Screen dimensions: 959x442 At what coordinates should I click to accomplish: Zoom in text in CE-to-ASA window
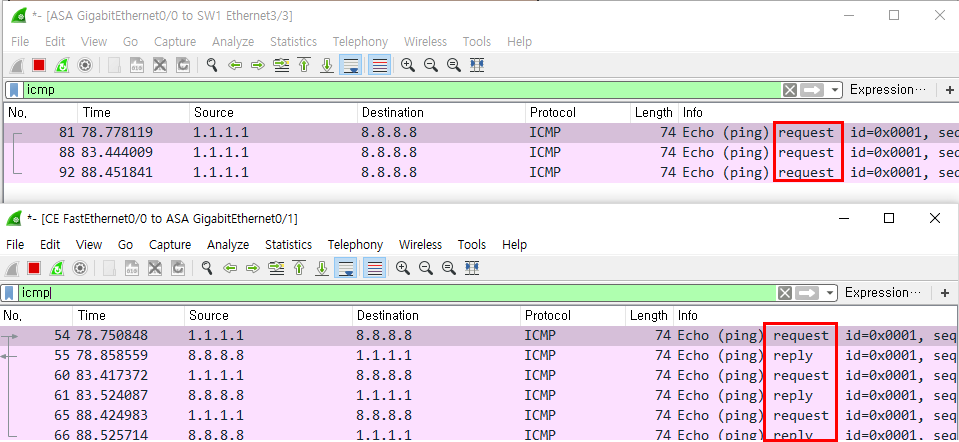(403, 268)
